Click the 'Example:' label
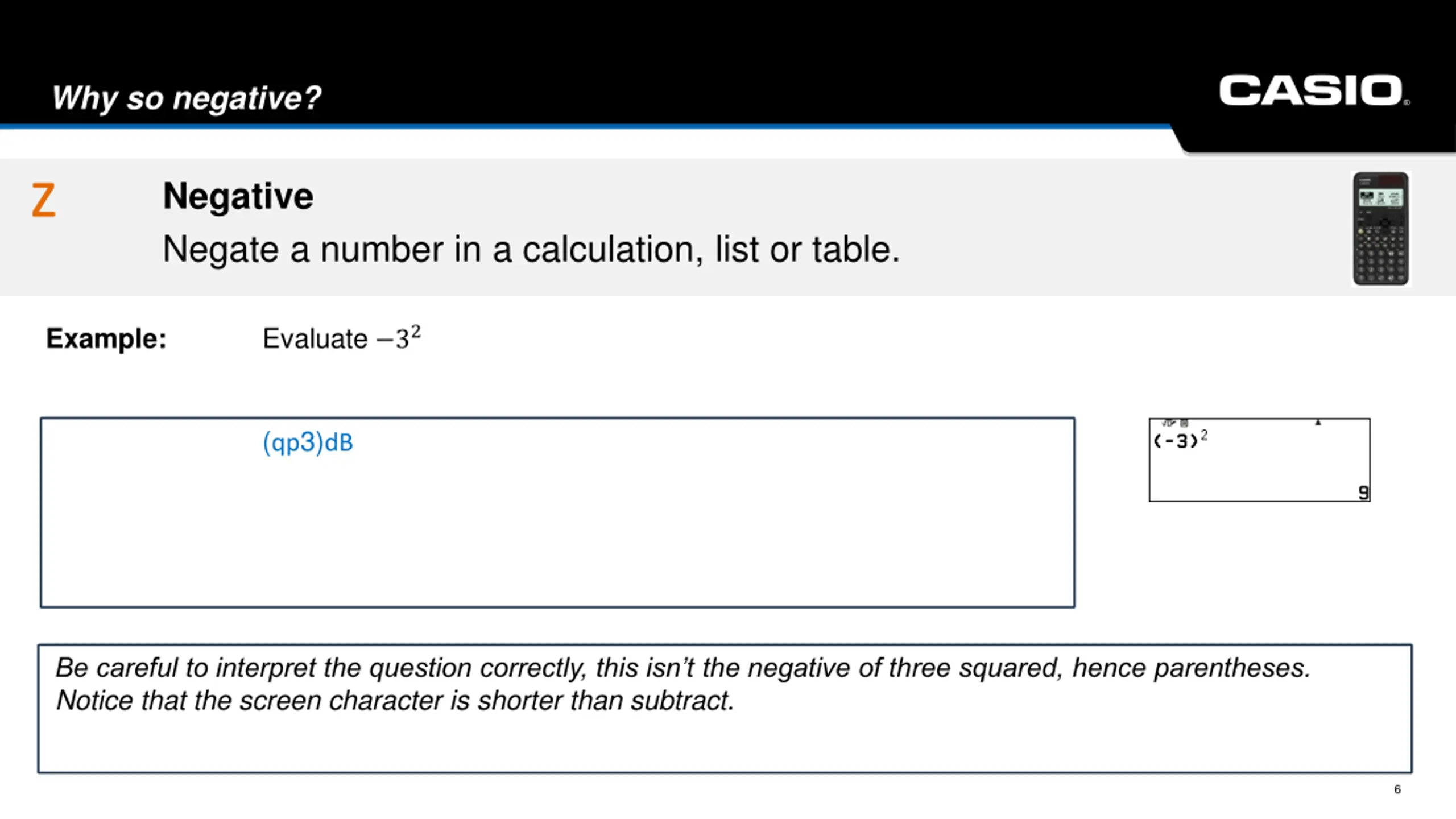Image resolution: width=1456 pixels, height=819 pixels. 106,338
